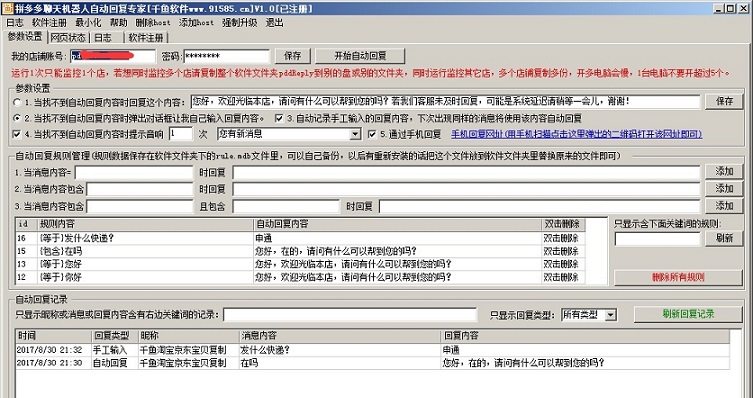Click 保存 button next to password
Image resolution: width=753 pixels, height=398 pixels.
(292, 56)
